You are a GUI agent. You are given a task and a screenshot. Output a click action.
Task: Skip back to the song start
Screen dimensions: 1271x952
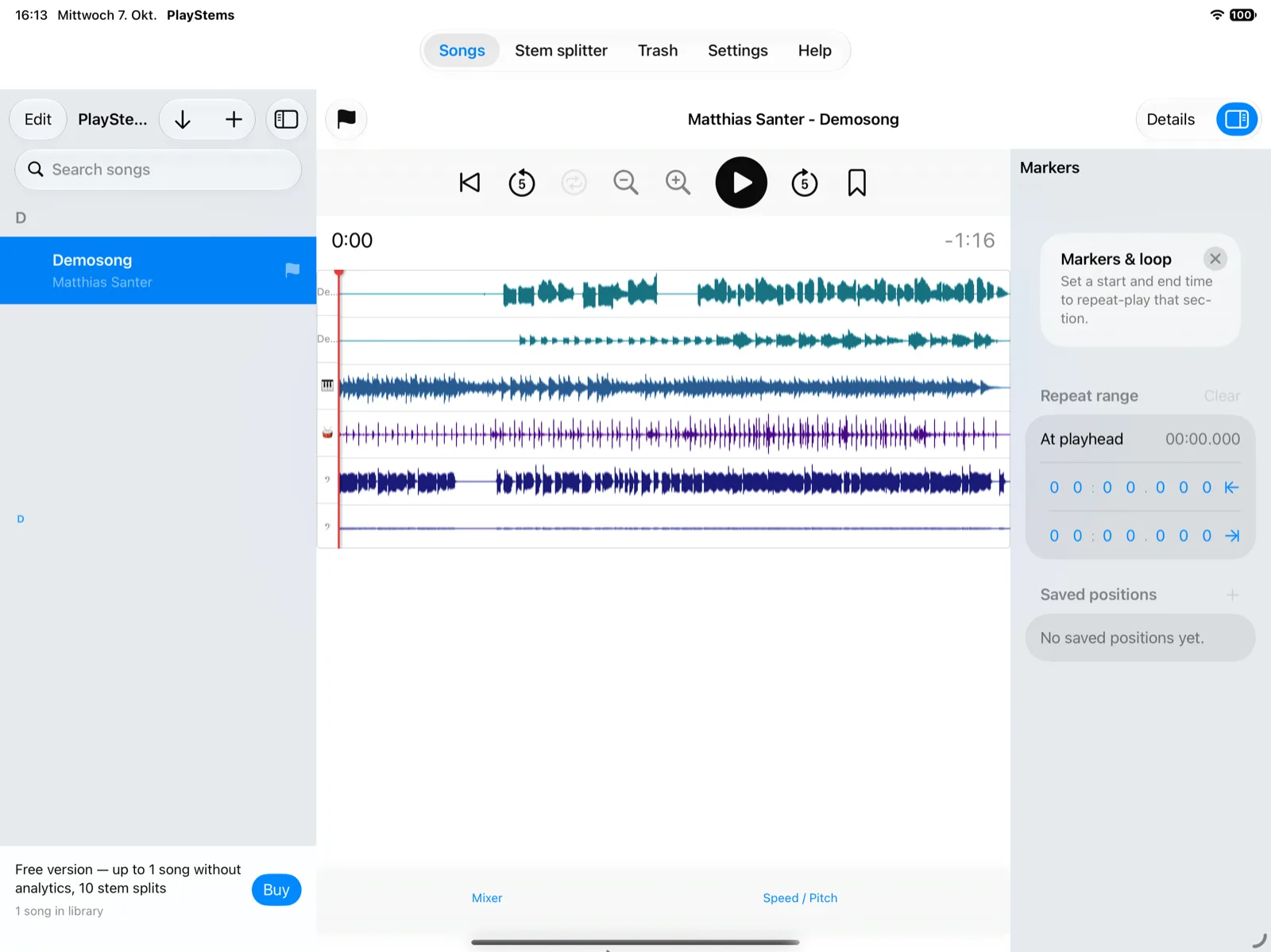(469, 183)
